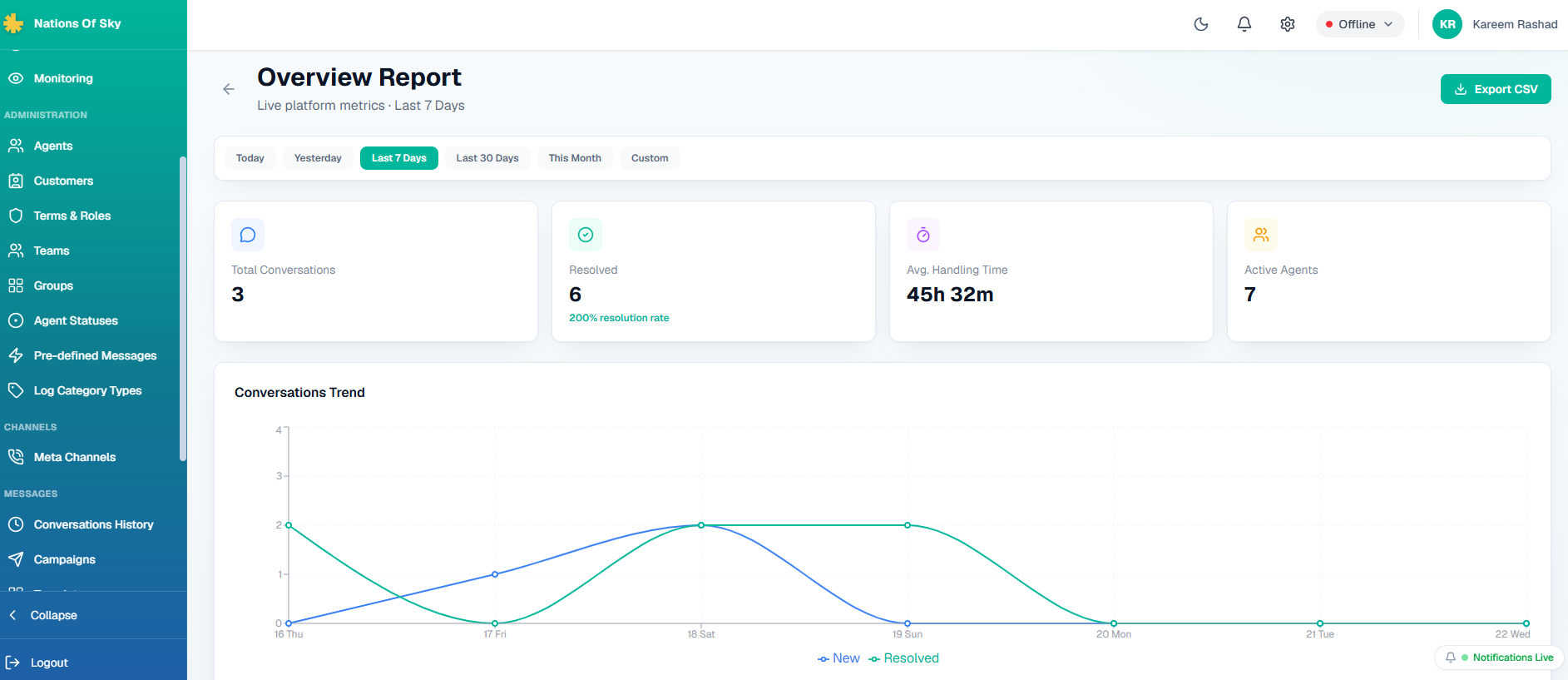Click the Active Agents people icon

pyautogui.click(x=1261, y=235)
